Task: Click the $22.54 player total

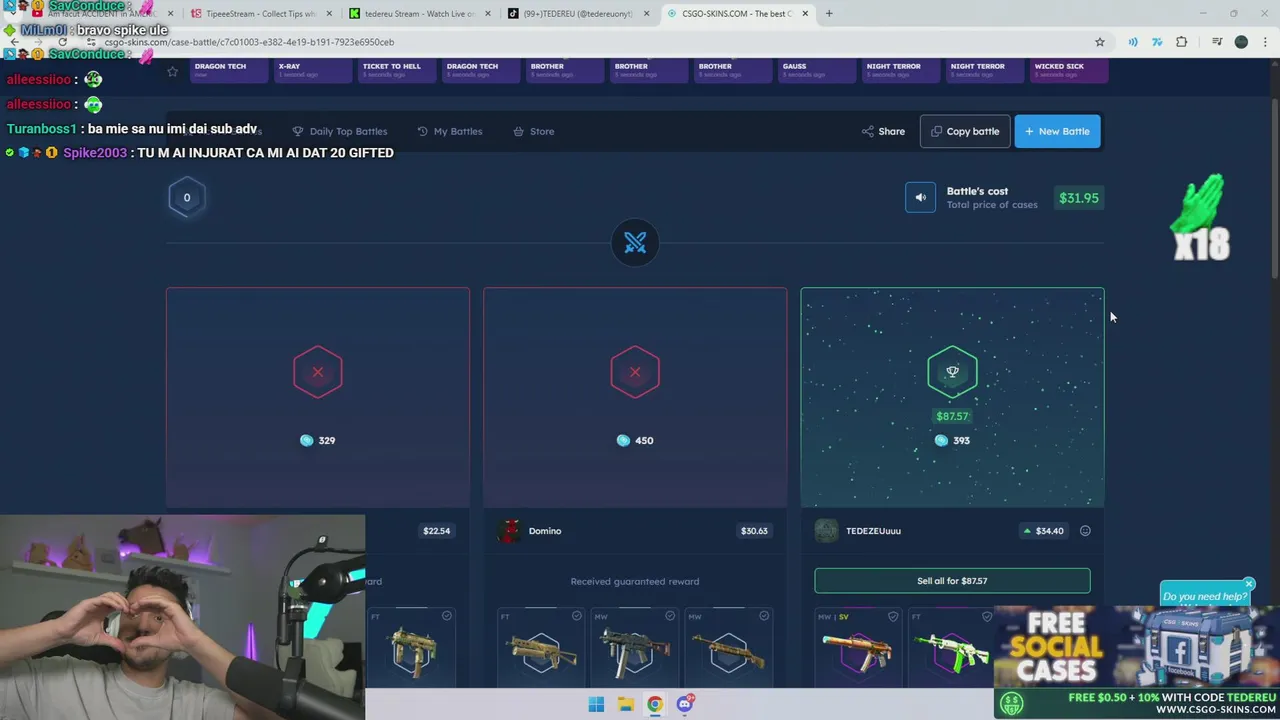Action: point(436,531)
